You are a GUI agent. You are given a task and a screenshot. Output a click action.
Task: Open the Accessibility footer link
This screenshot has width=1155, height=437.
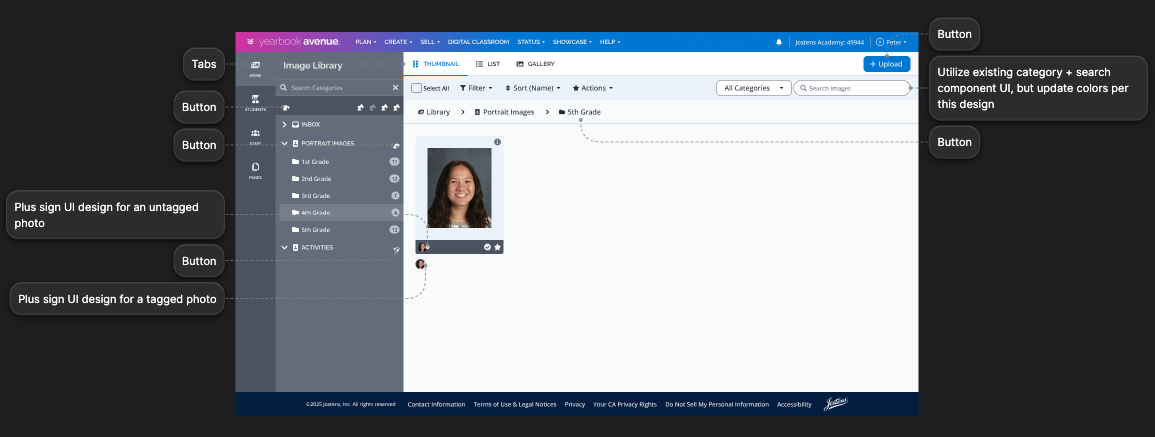(794, 405)
